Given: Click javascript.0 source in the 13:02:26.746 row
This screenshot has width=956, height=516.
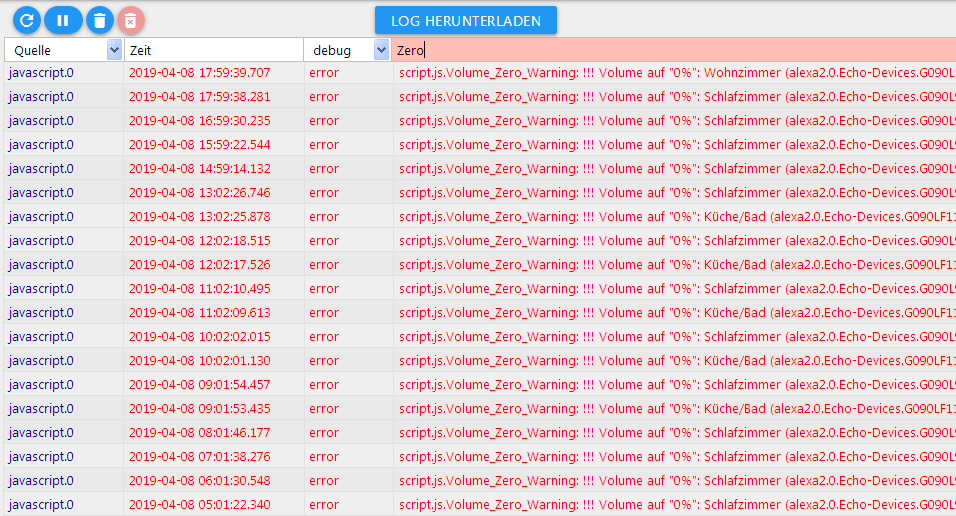Looking at the screenshot, I should (41, 193).
